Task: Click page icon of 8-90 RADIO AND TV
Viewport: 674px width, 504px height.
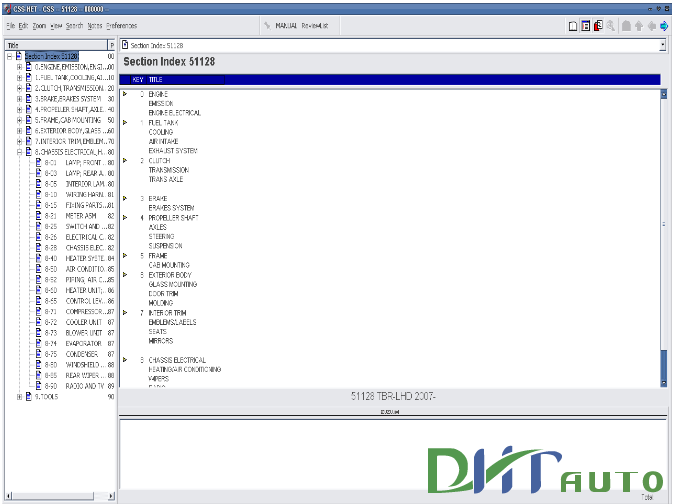Action: click(38, 386)
